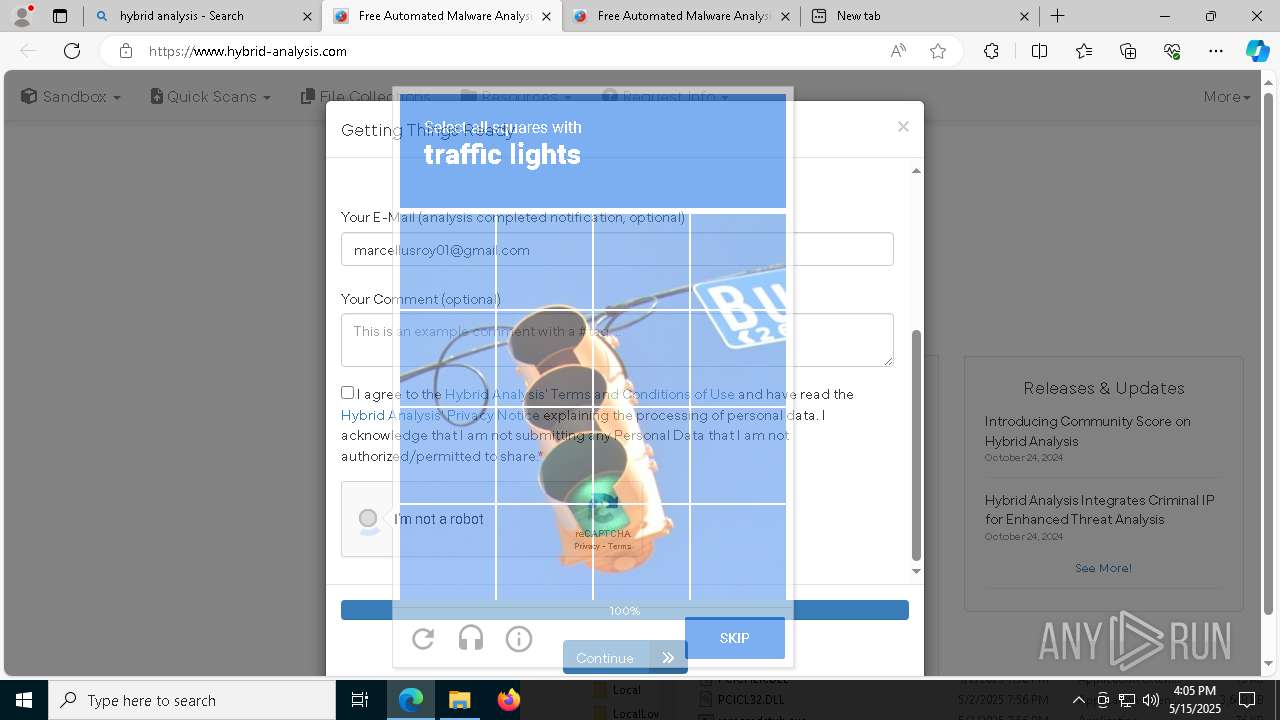Add page to favorites star
1280x720 pixels.
click(x=938, y=51)
